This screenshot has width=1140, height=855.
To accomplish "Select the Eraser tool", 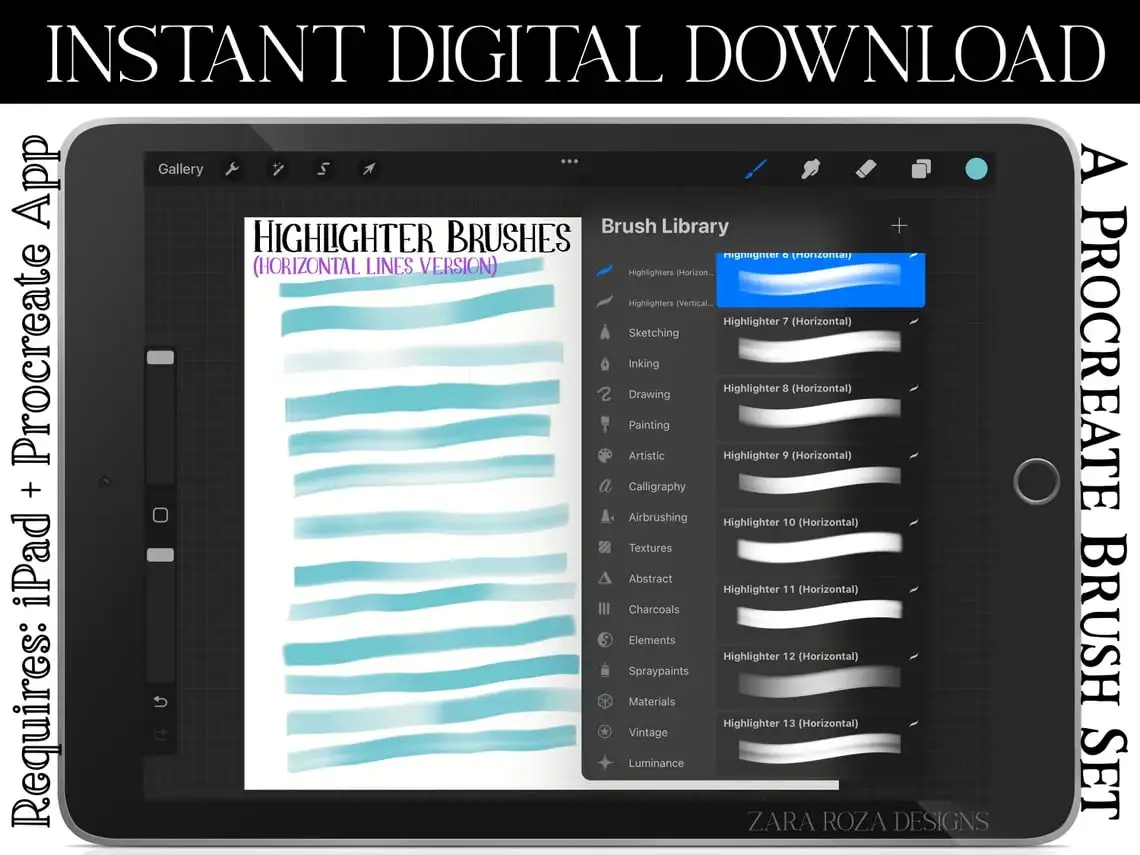I will 866,168.
